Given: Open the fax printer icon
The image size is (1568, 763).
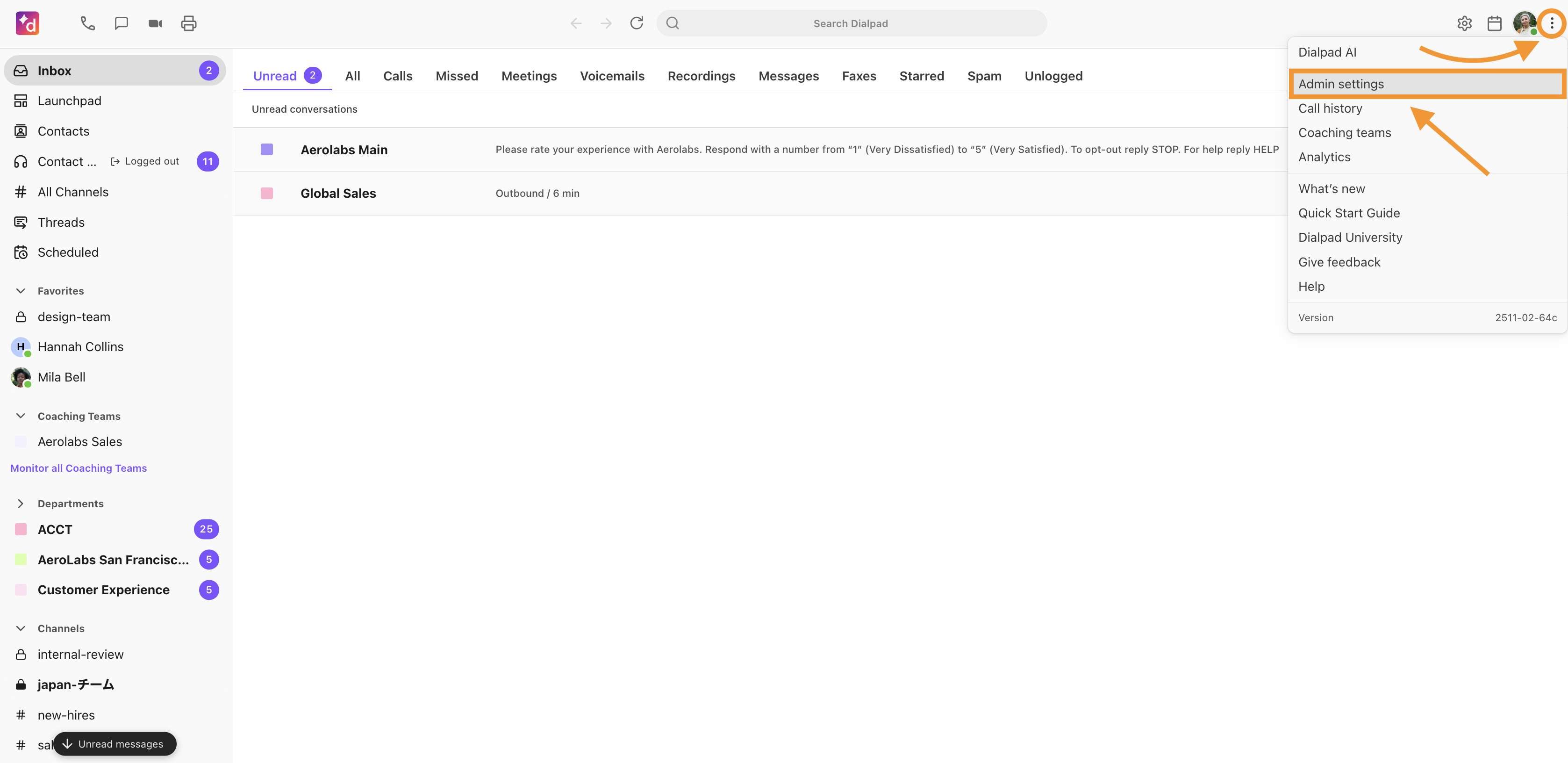Looking at the screenshot, I should (189, 23).
